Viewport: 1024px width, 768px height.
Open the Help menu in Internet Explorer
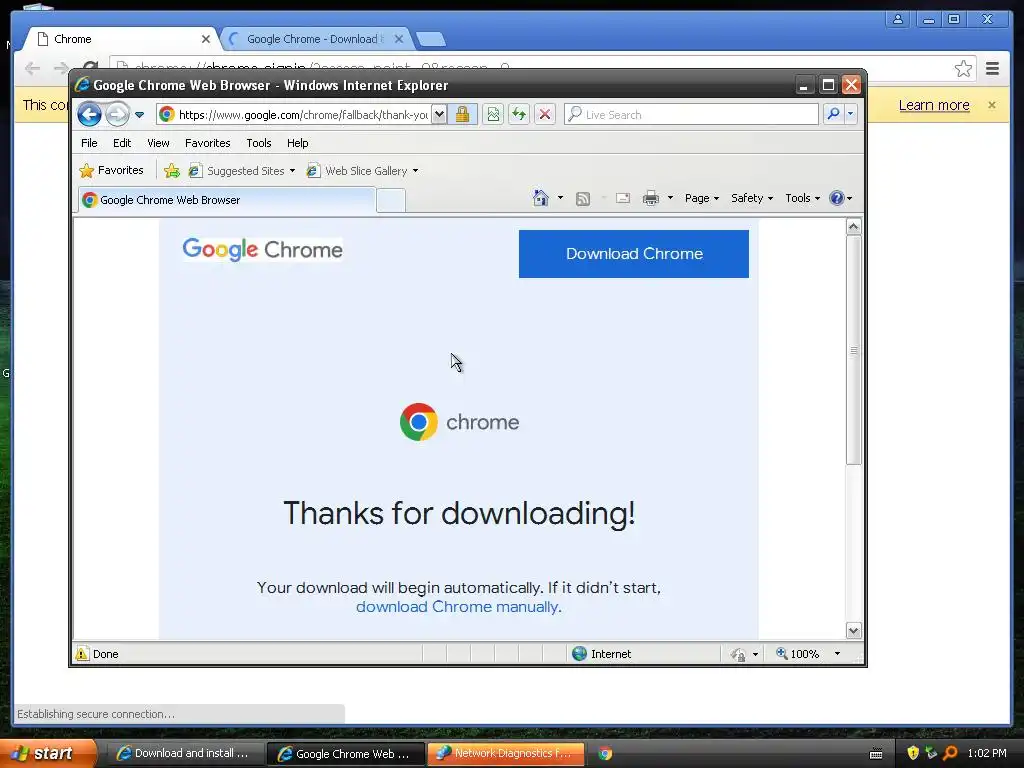[x=297, y=143]
